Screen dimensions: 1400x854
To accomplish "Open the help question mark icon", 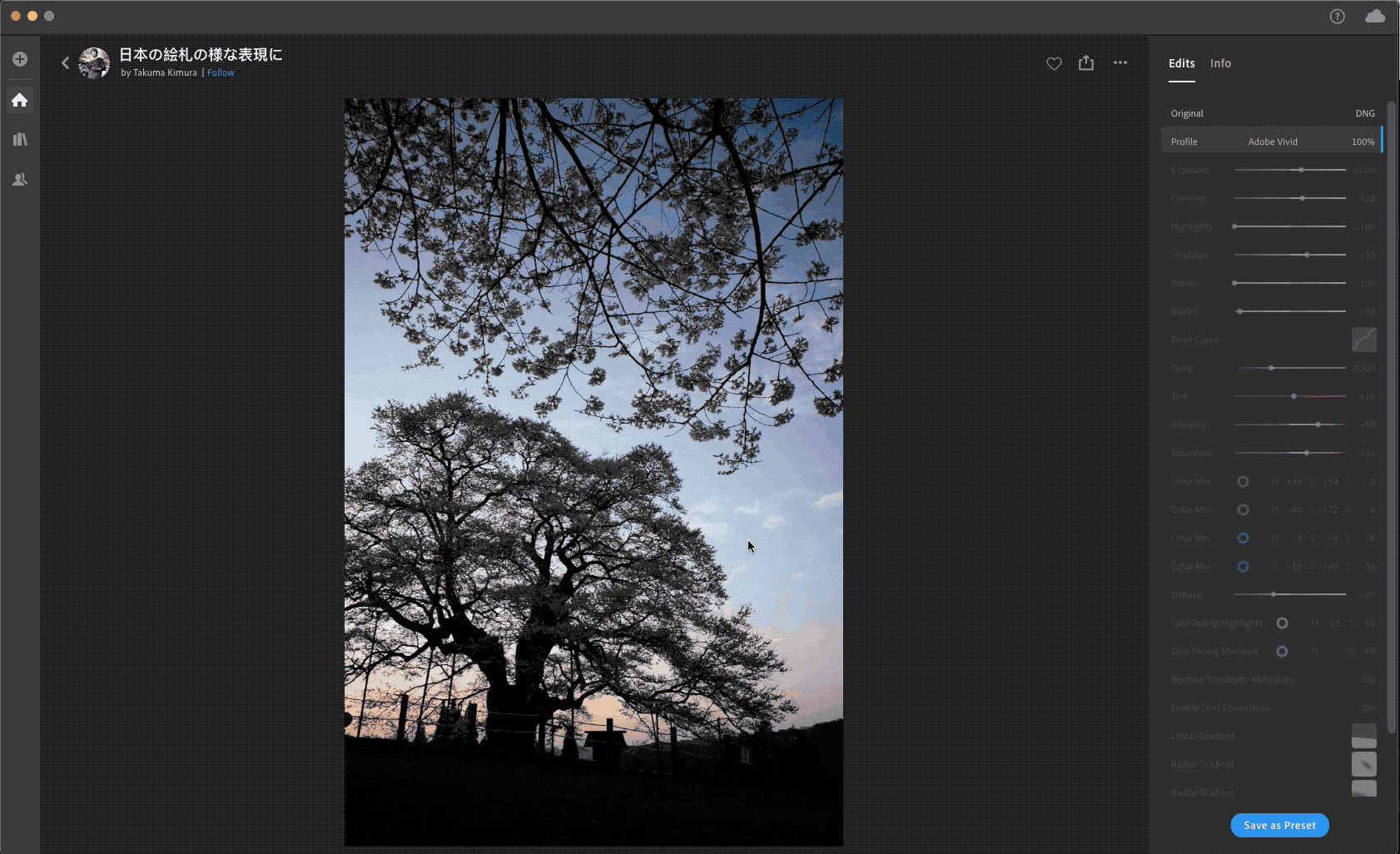I will pyautogui.click(x=1337, y=17).
